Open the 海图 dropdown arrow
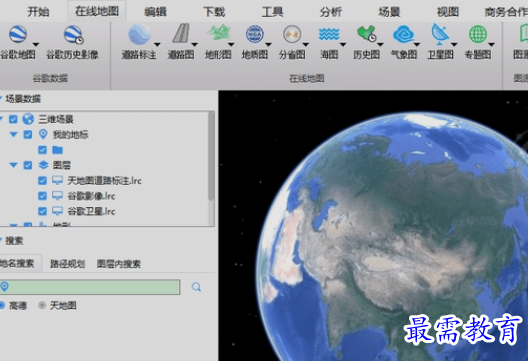This screenshot has height=361, width=528. [x=343, y=44]
